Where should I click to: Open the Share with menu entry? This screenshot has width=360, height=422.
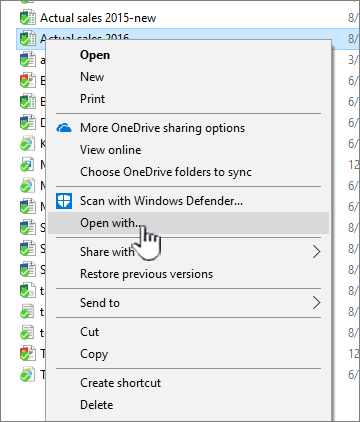tap(188, 252)
